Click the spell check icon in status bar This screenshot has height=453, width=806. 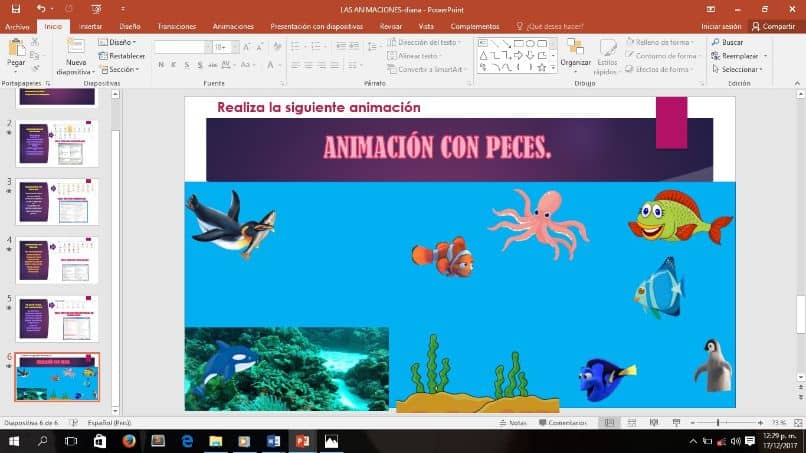(74, 422)
